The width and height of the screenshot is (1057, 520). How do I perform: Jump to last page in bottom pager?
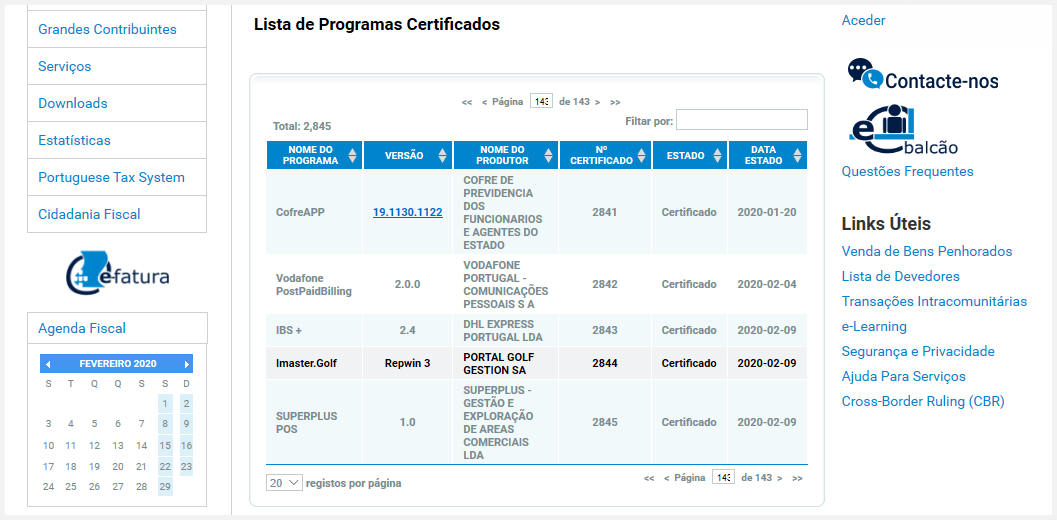tap(797, 478)
